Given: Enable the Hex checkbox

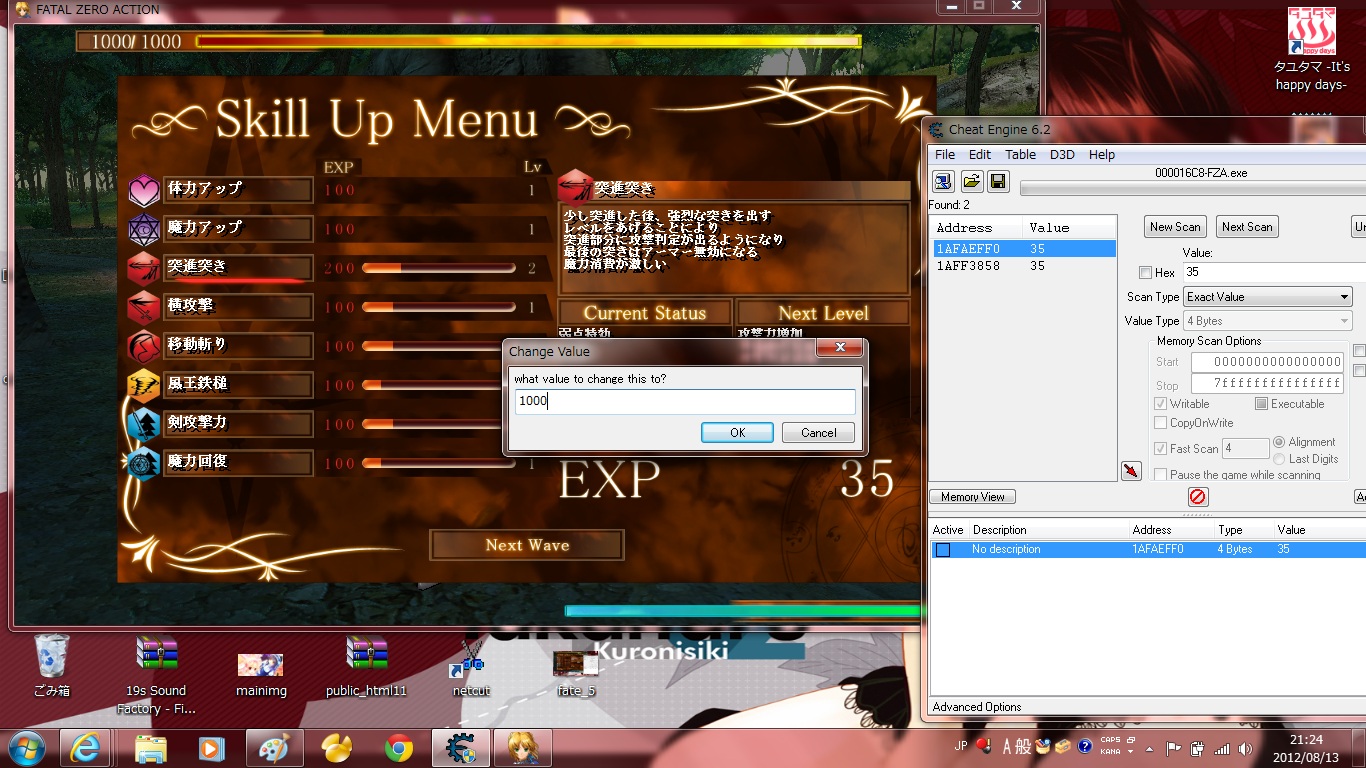Looking at the screenshot, I should [1145, 273].
